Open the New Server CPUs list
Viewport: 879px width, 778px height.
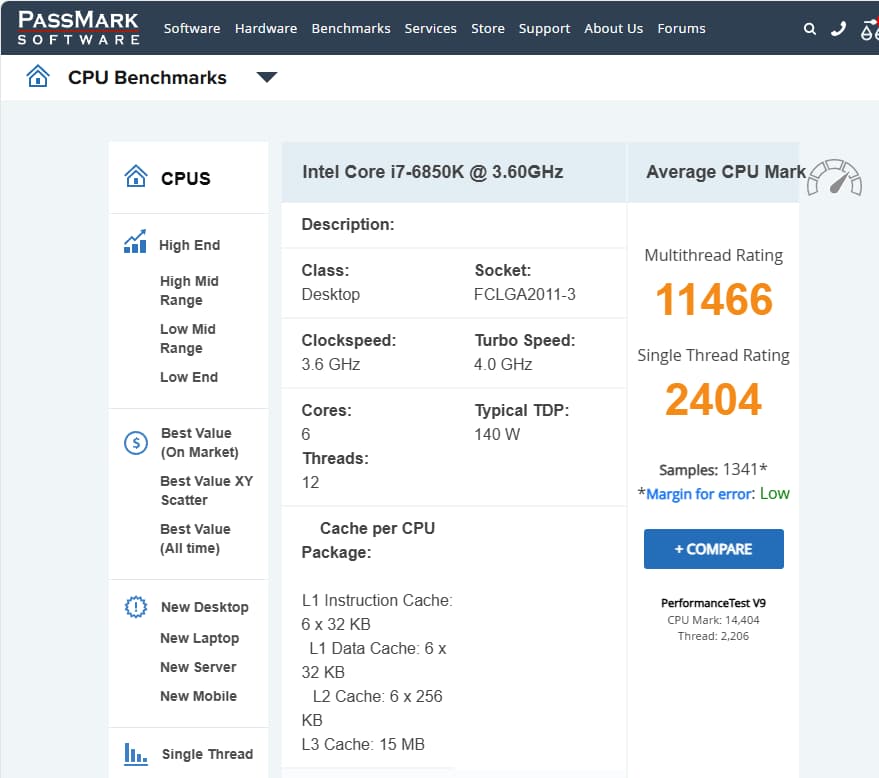tap(198, 667)
